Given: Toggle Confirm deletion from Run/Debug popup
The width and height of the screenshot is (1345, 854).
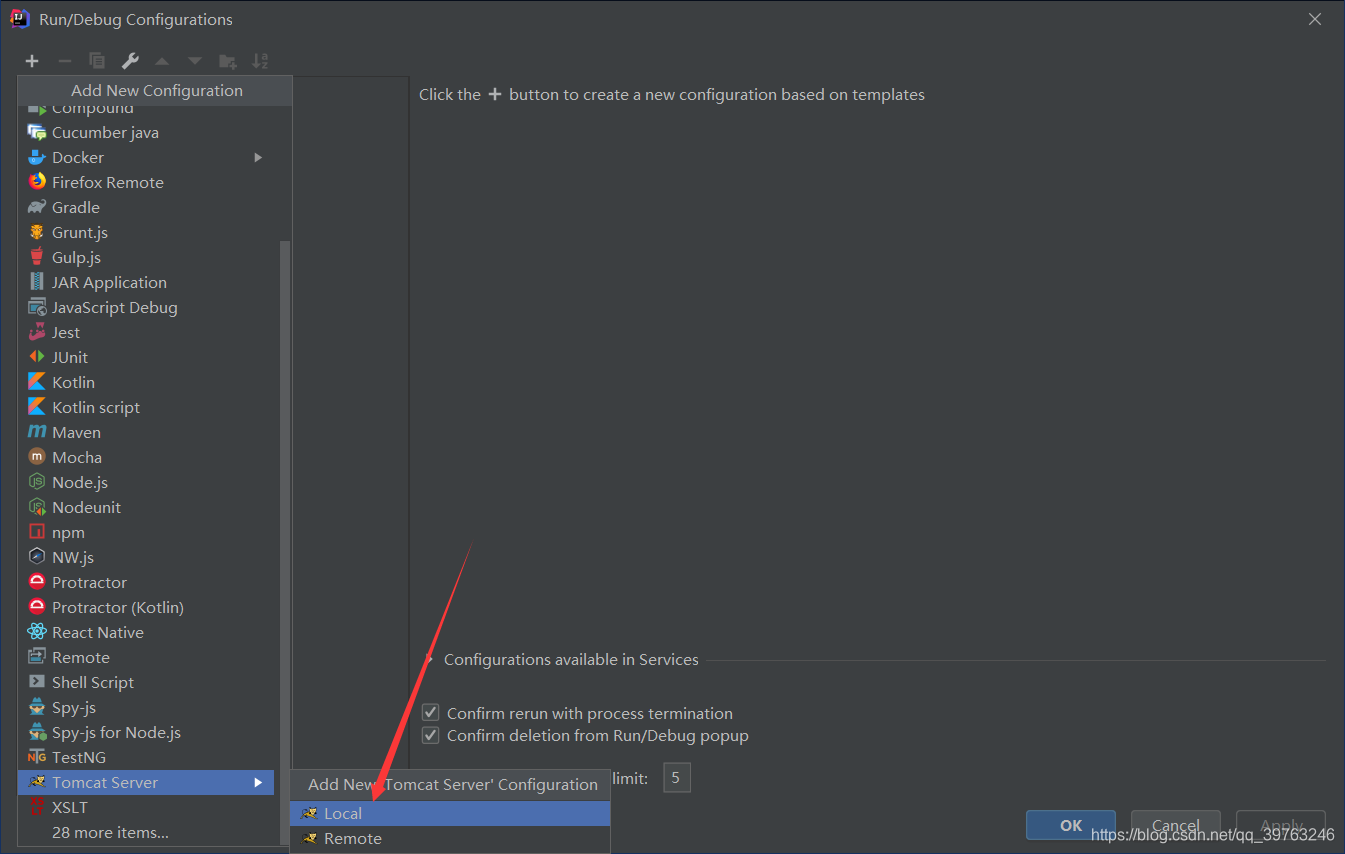Looking at the screenshot, I should pyautogui.click(x=431, y=735).
